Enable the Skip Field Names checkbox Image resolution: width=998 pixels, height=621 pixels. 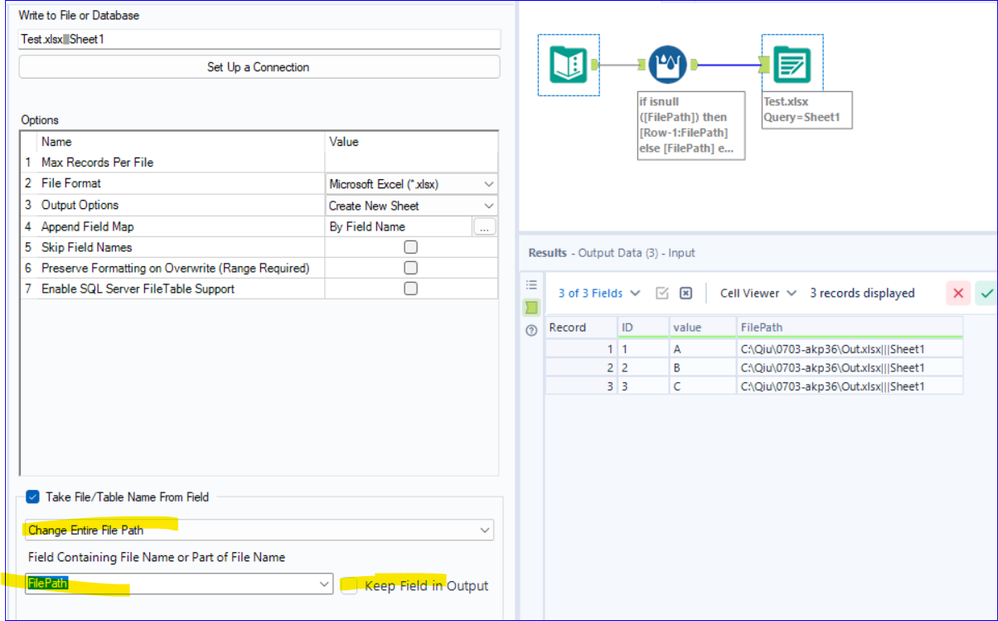410,247
